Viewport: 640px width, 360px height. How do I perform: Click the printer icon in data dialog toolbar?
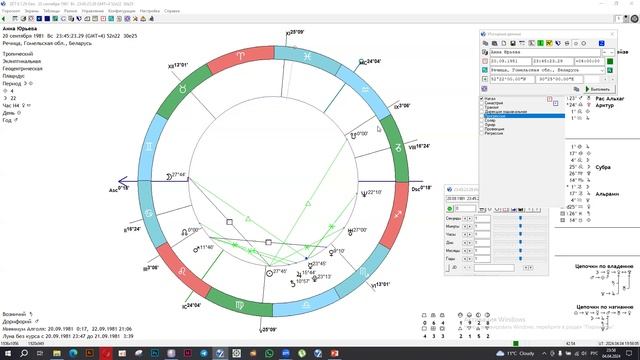pos(567,43)
